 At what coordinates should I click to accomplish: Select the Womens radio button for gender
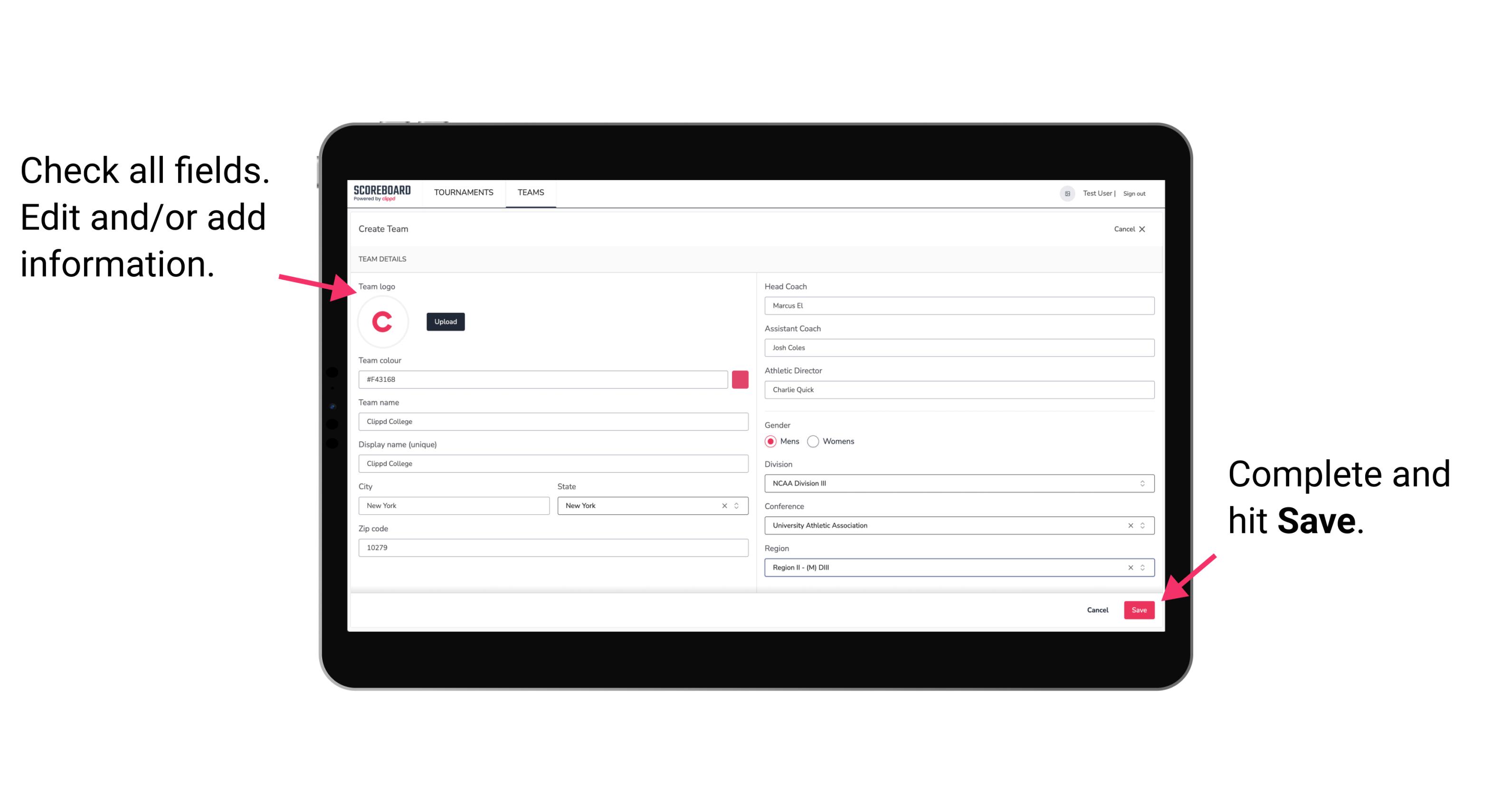(x=816, y=441)
